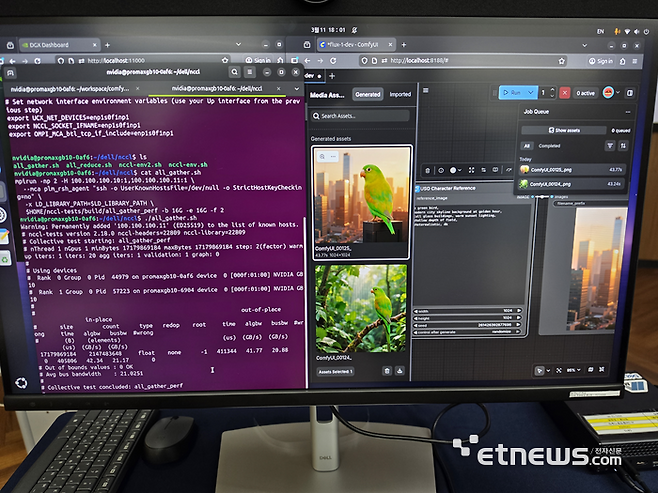Screen dimensions: 658x493
Task: Select the All filter in Job Queue
Action: tap(528, 145)
